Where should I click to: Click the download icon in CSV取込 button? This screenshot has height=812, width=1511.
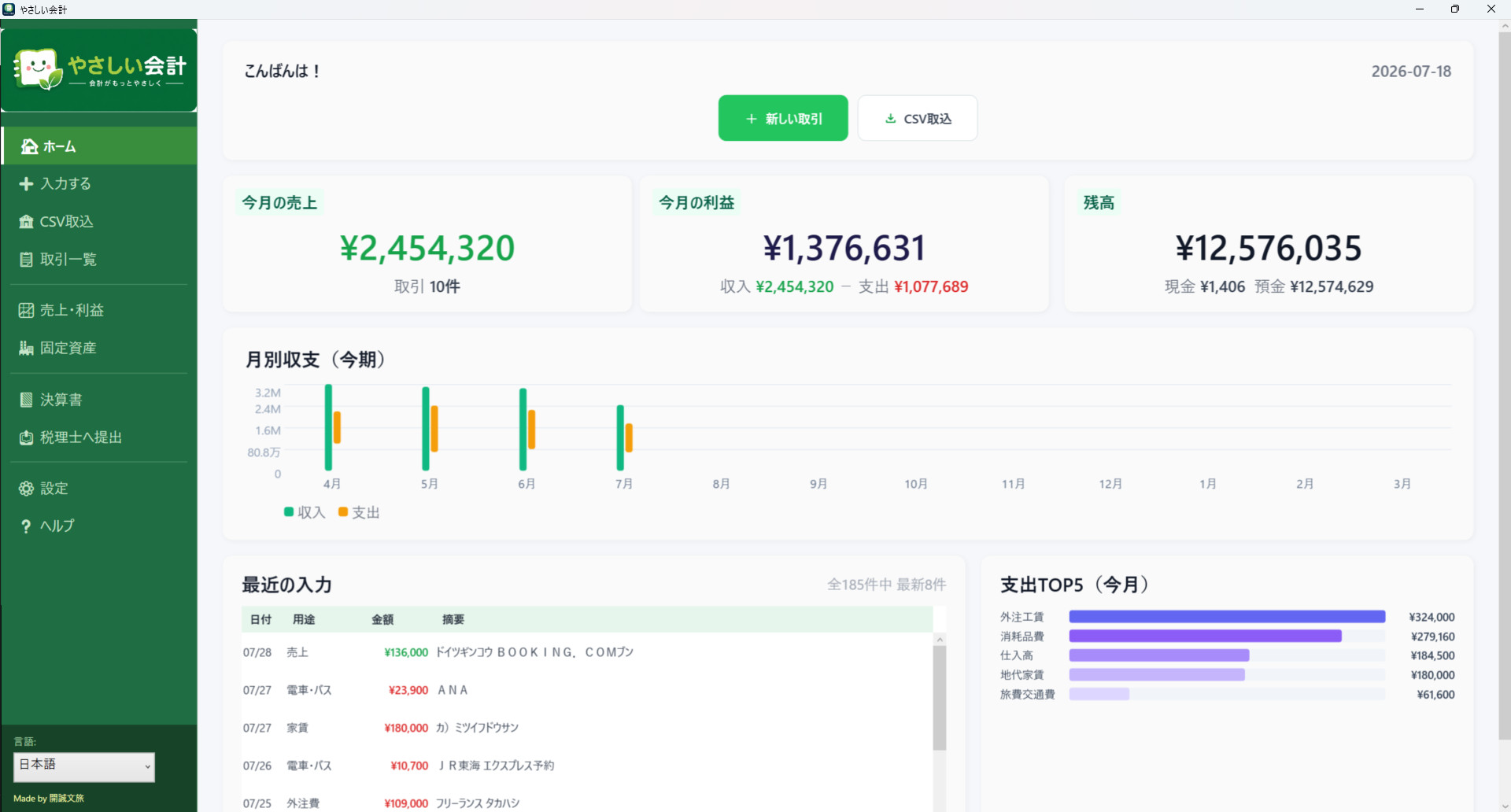891,119
